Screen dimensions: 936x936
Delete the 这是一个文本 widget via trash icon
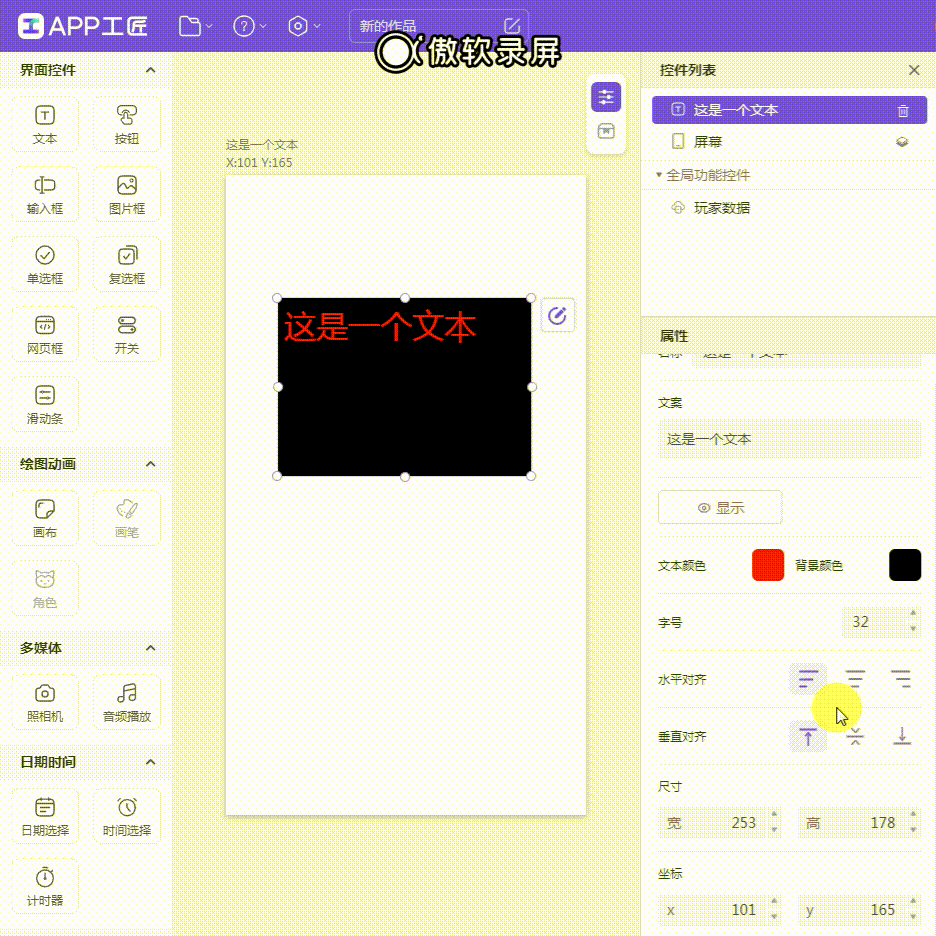[x=903, y=110]
